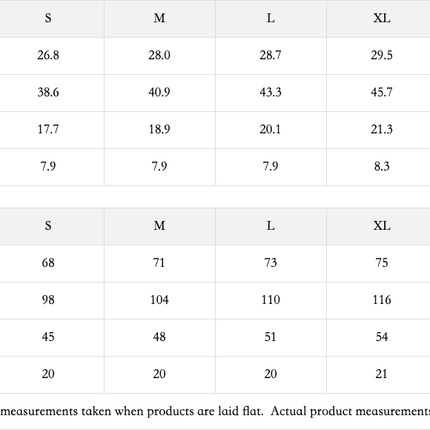Select the 8.3 value in upper table

click(x=382, y=167)
